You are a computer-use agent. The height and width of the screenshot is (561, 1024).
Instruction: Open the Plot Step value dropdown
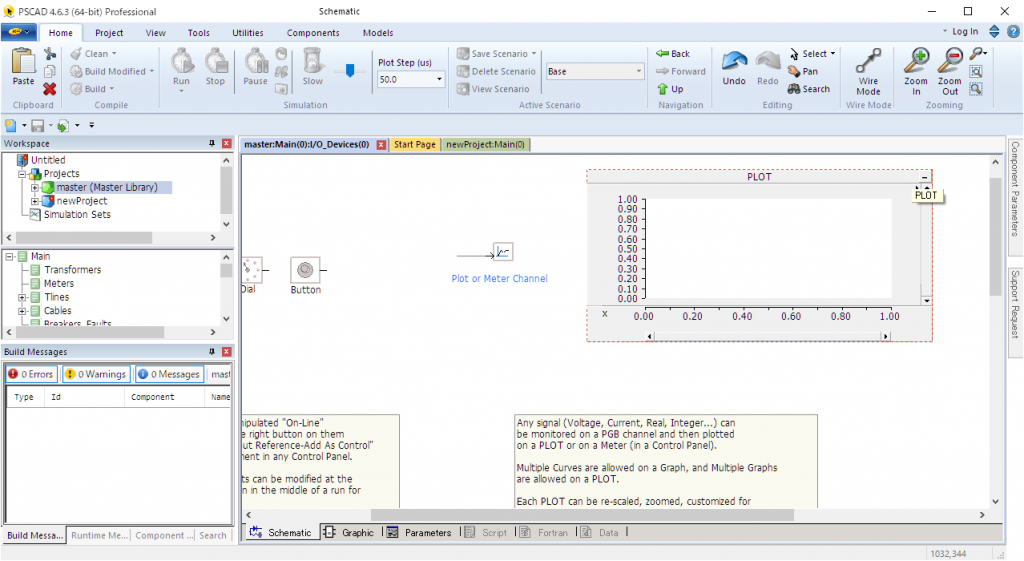coord(439,79)
